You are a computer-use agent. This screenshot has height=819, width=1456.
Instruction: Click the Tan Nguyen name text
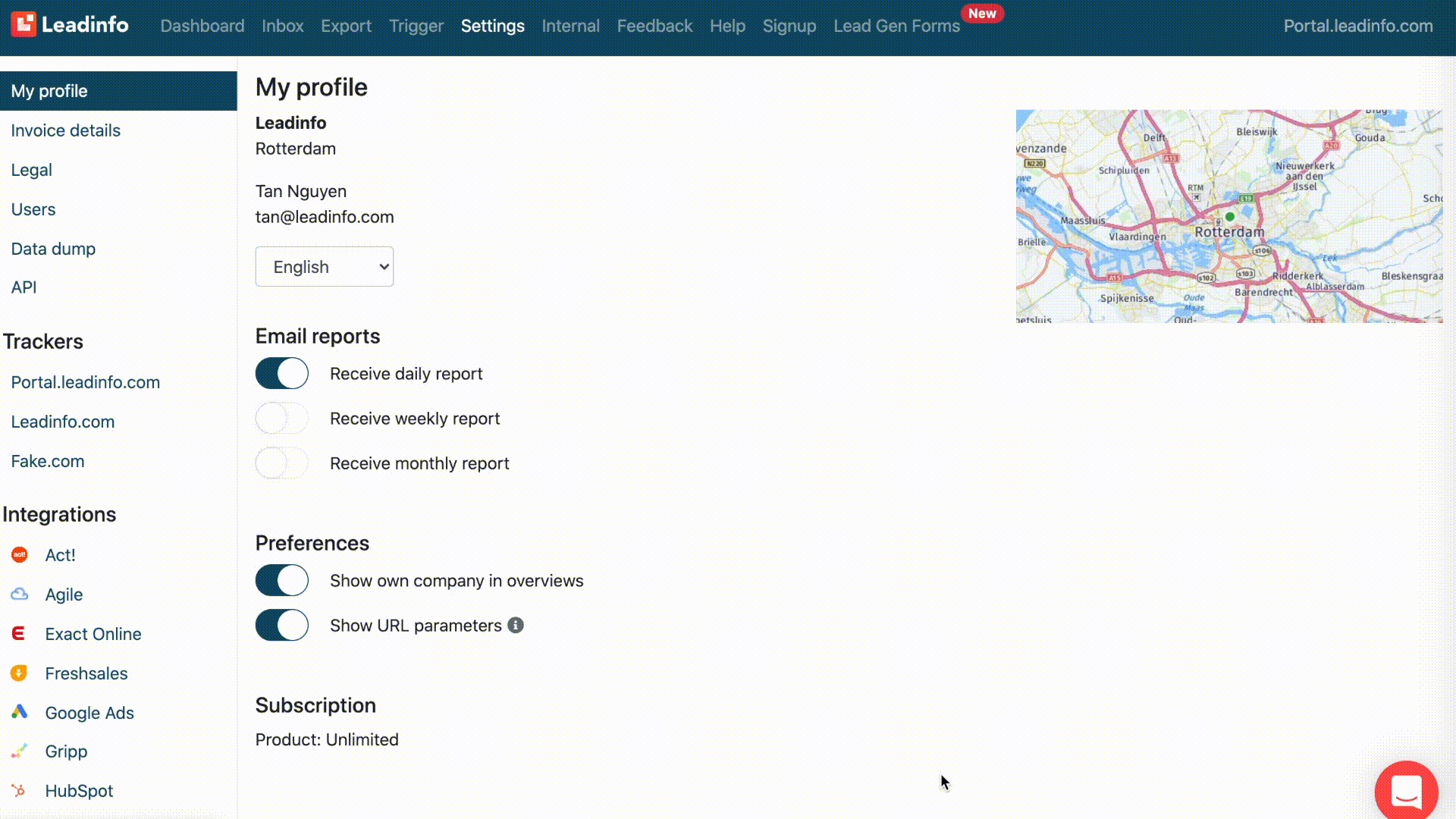point(301,191)
